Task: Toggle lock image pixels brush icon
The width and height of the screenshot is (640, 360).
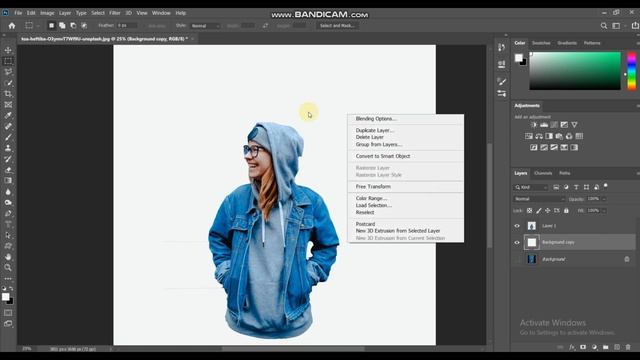Action: click(x=539, y=211)
